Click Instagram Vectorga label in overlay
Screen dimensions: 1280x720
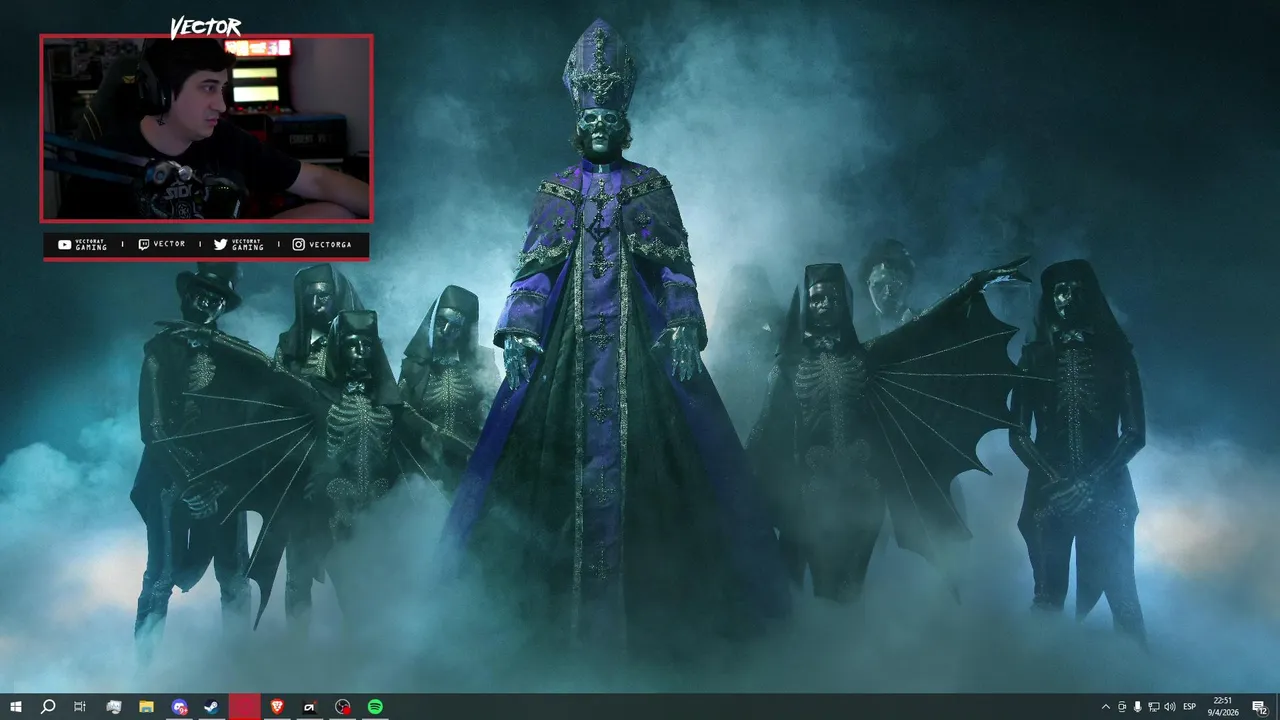[322, 244]
